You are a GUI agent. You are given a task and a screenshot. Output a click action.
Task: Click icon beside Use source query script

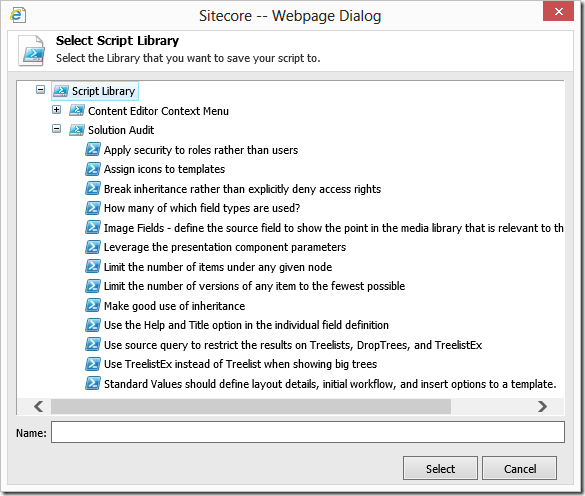pyautogui.click(x=93, y=344)
